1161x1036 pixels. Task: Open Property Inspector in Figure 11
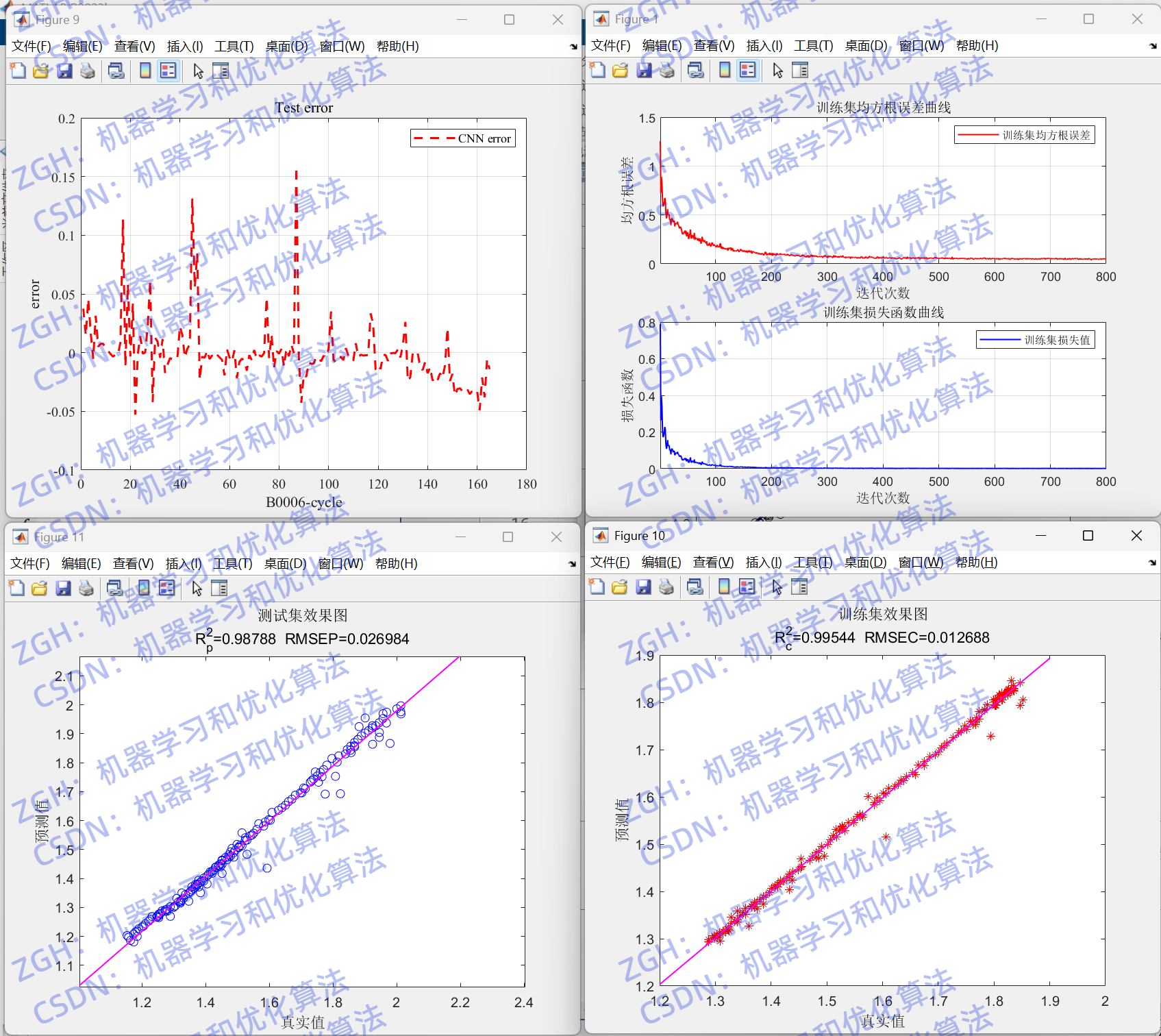point(219,588)
